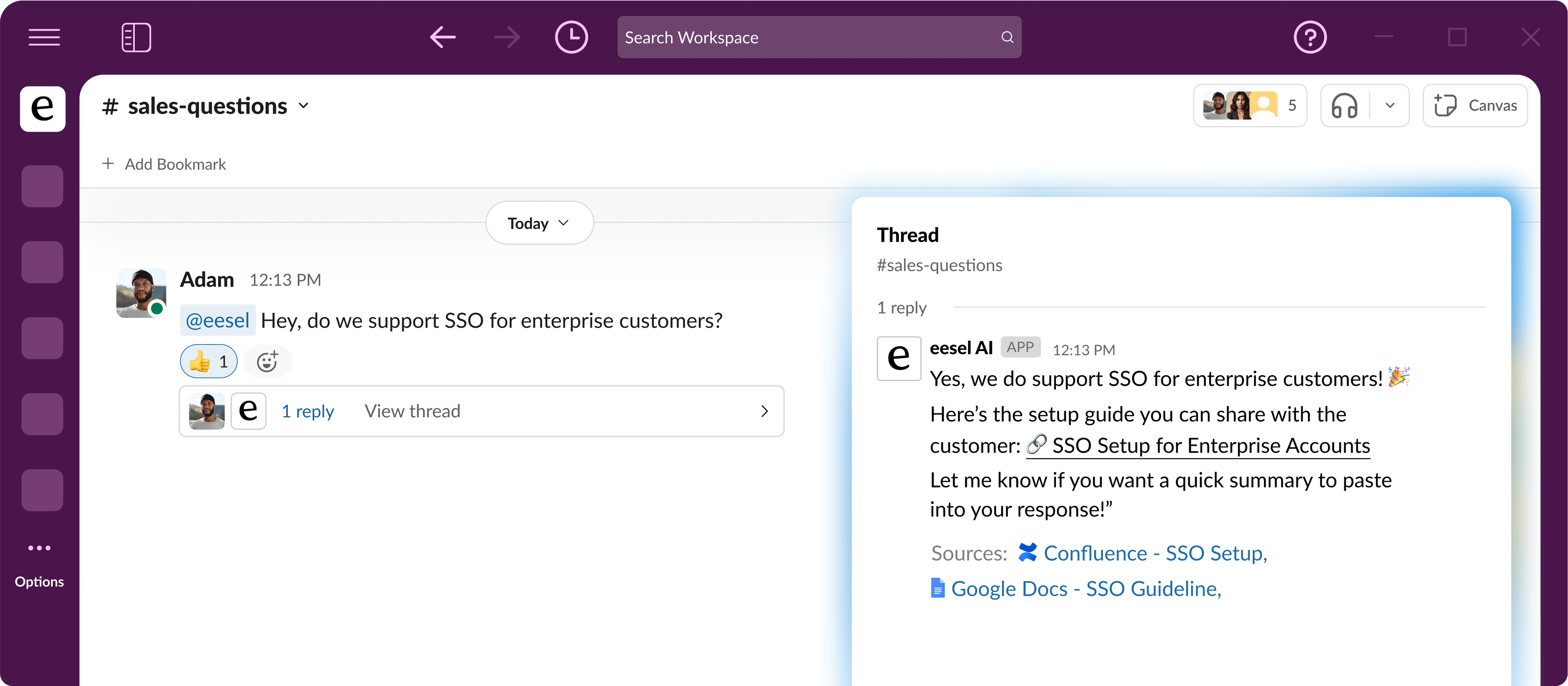Open Google Docs - SSO Guideline source

coord(1076,588)
